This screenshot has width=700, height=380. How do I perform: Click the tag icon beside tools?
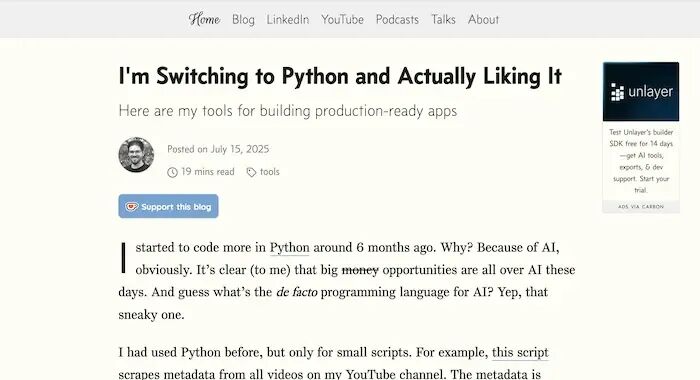[x=251, y=172]
